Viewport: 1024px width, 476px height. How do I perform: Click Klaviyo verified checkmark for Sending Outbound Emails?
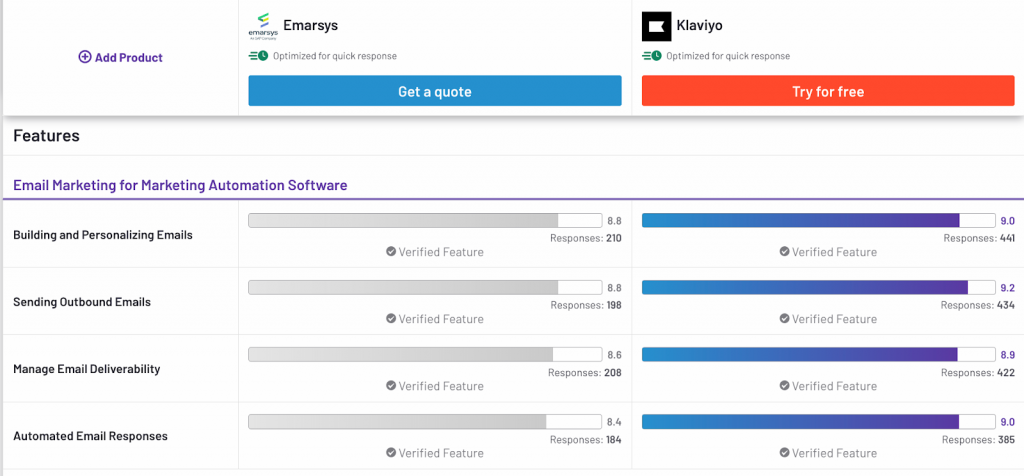(784, 319)
